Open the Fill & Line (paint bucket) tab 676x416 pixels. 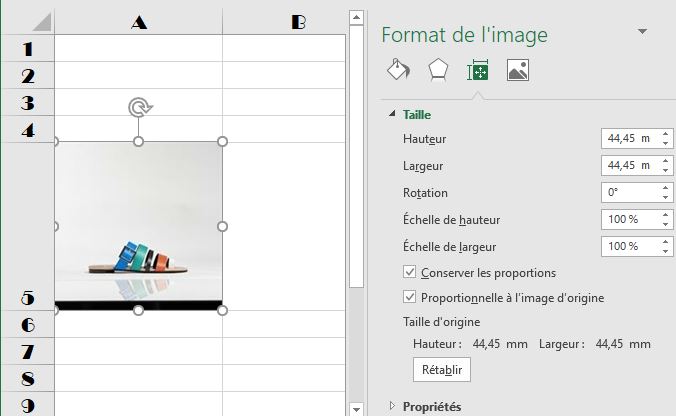(x=398, y=70)
